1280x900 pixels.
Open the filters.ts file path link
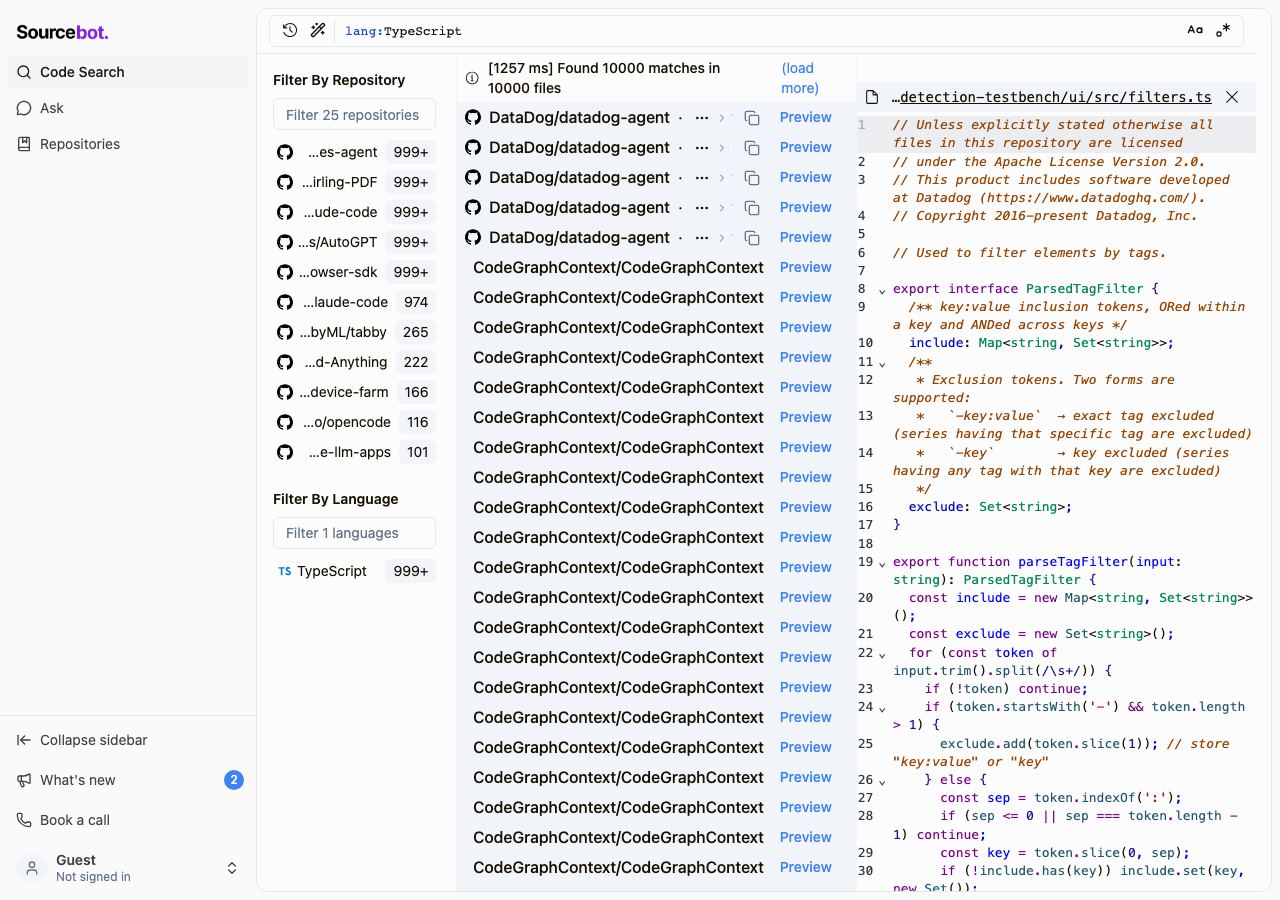(x=1050, y=97)
